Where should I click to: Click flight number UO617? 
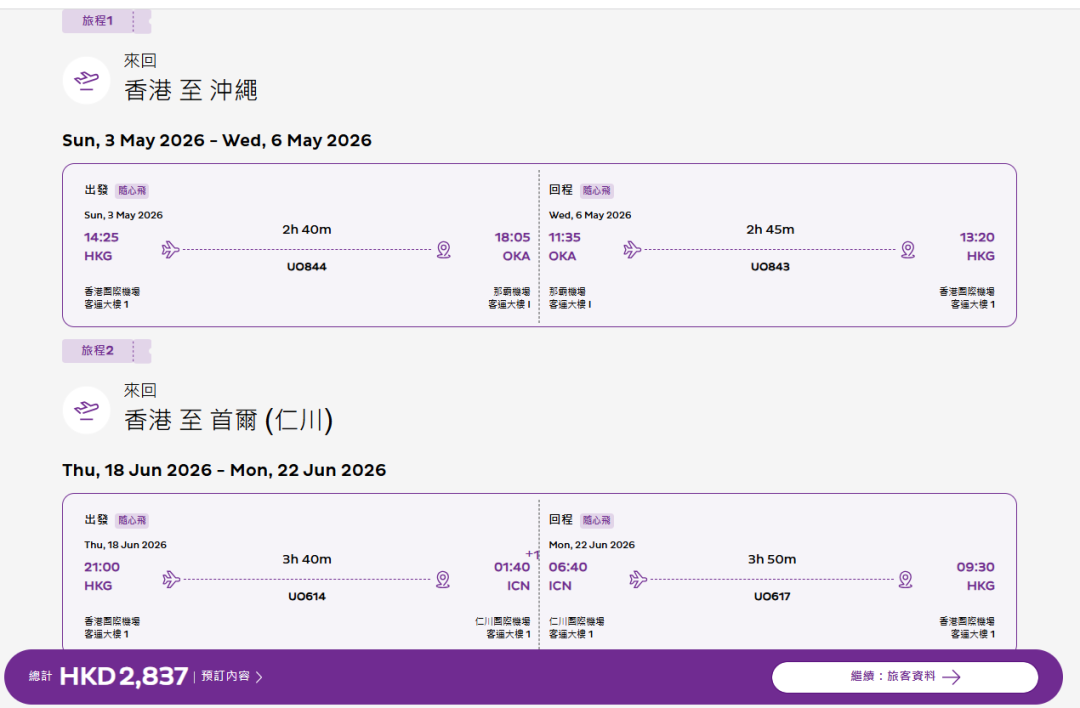(772, 596)
